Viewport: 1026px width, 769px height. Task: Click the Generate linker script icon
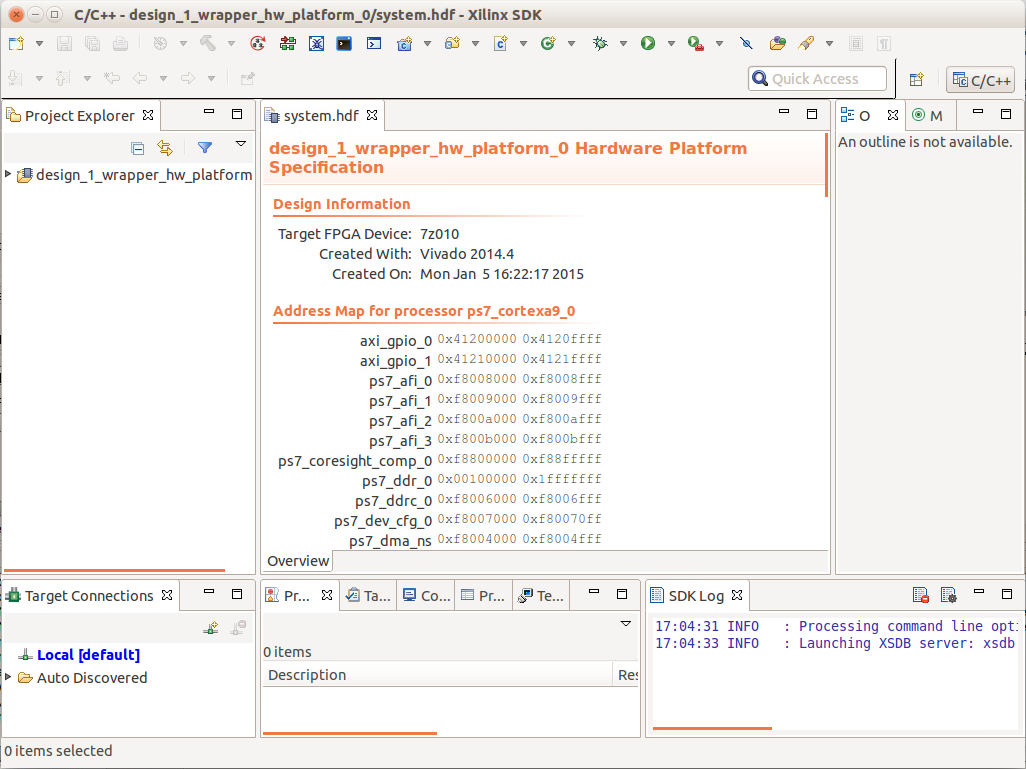pyautogui.click(x=258, y=44)
